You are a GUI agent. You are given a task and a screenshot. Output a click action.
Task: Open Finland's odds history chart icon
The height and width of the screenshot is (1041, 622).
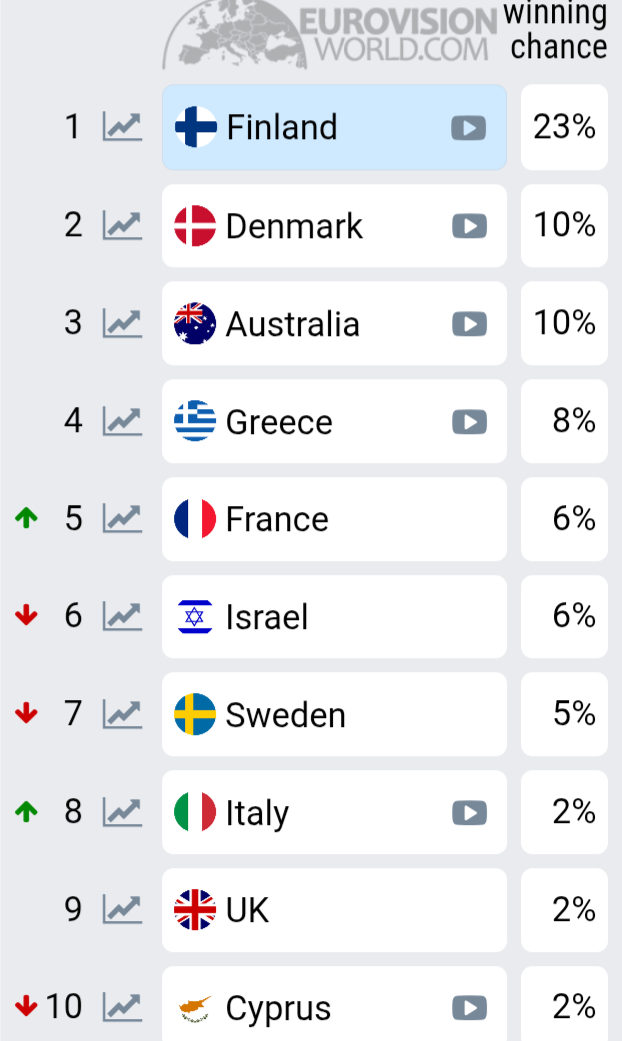point(122,127)
